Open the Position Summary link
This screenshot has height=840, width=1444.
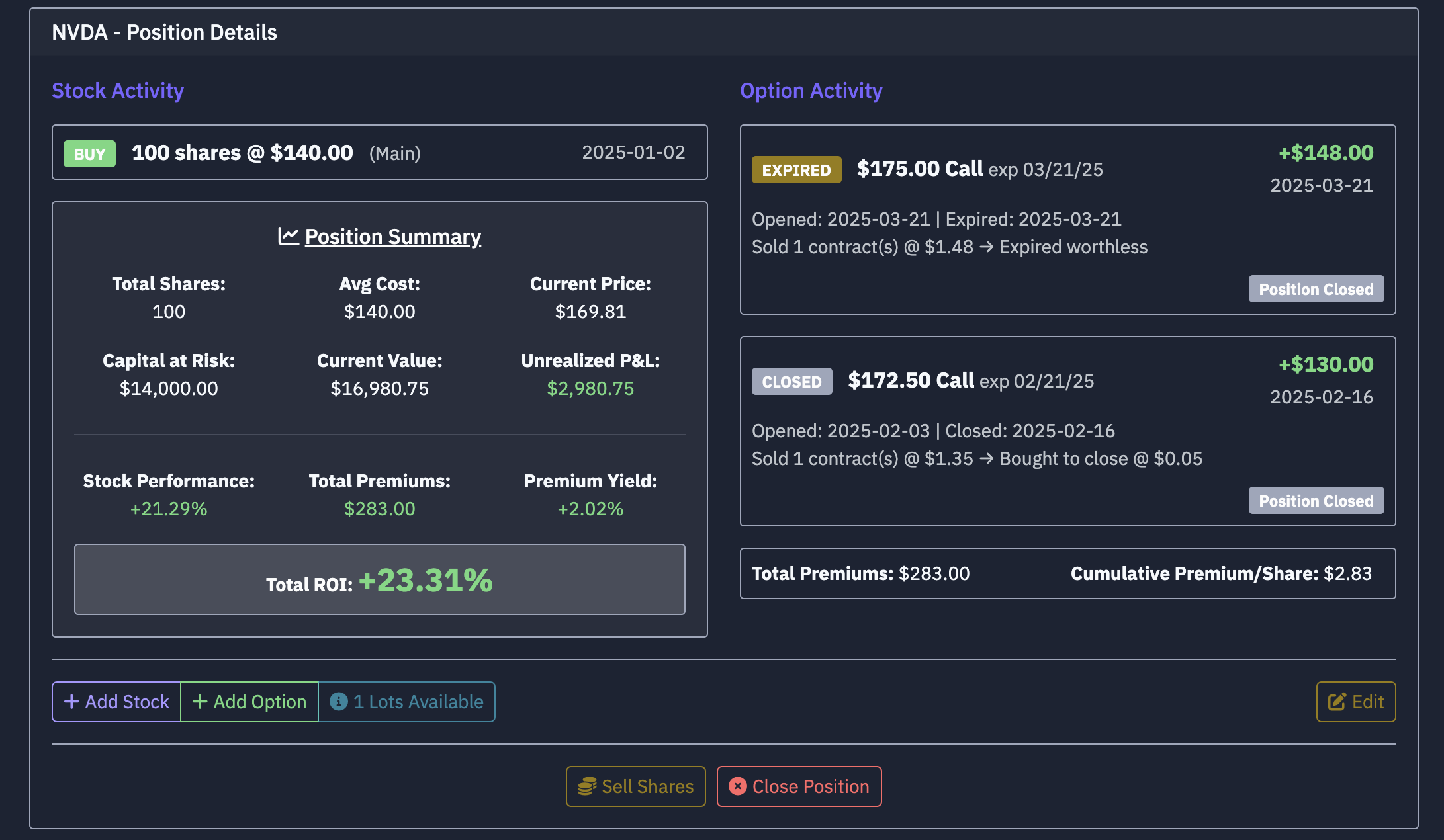(392, 237)
